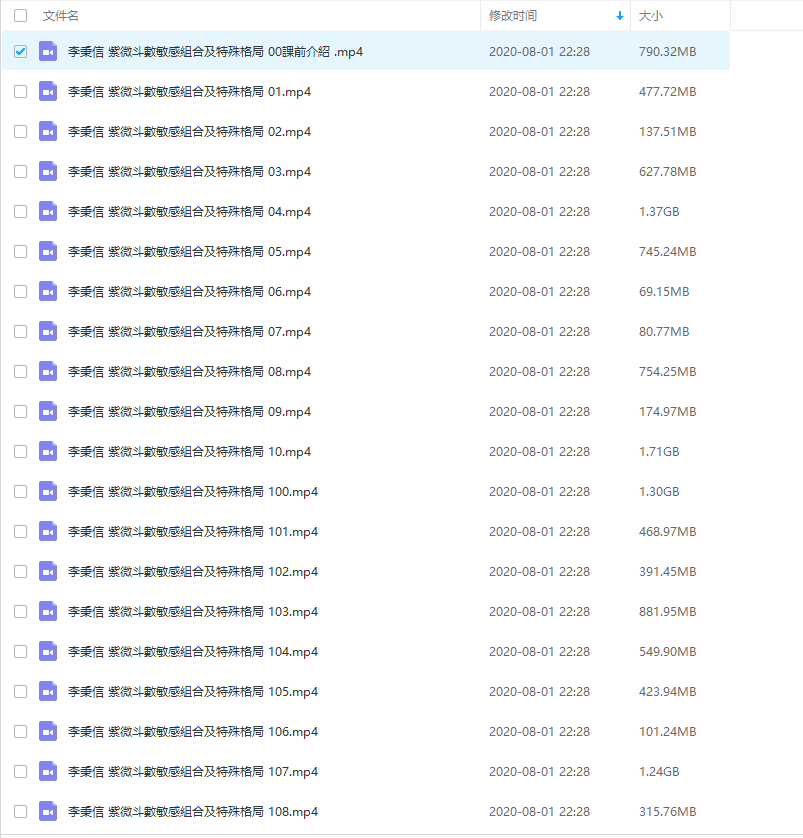This screenshot has height=838, width=803.
Task: Click video icon for file 107.mp4
Action: pyautogui.click(x=48, y=771)
